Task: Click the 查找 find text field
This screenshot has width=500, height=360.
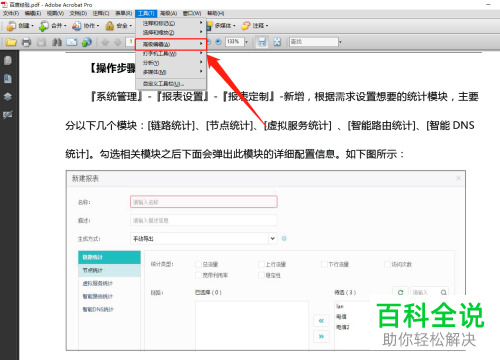Action: tap(313, 42)
